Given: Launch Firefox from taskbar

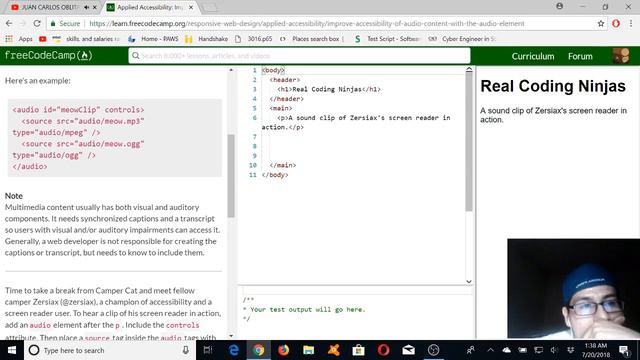Looking at the screenshot, I should [x=284, y=350].
